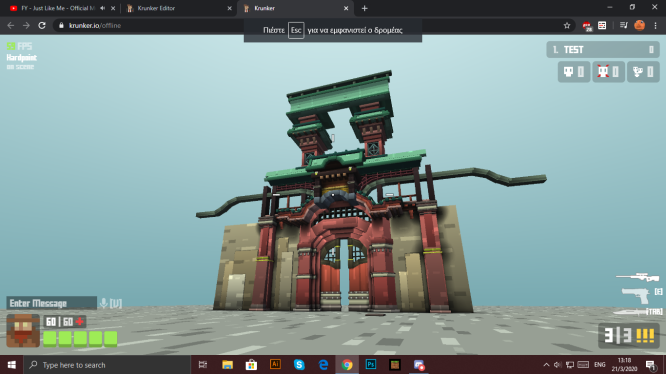
Task: Click the FPS counter display
Action: pyautogui.click(x=19, y=46)
